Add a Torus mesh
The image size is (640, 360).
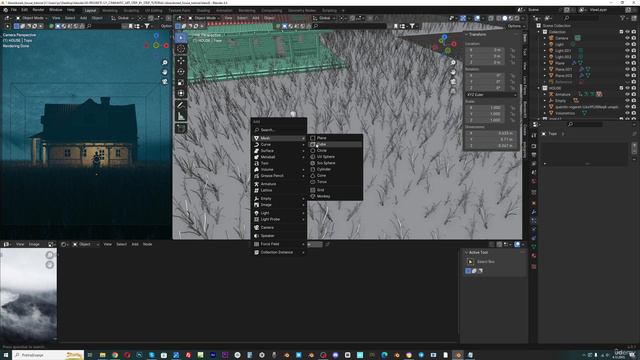[x=335, y=182]
